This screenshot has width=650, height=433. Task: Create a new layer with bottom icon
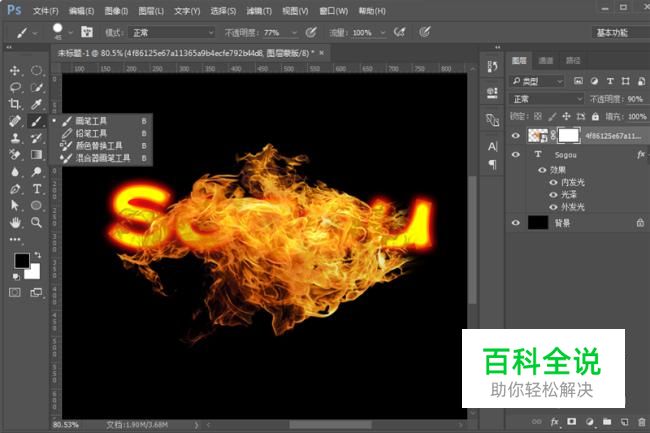(624, 422)
